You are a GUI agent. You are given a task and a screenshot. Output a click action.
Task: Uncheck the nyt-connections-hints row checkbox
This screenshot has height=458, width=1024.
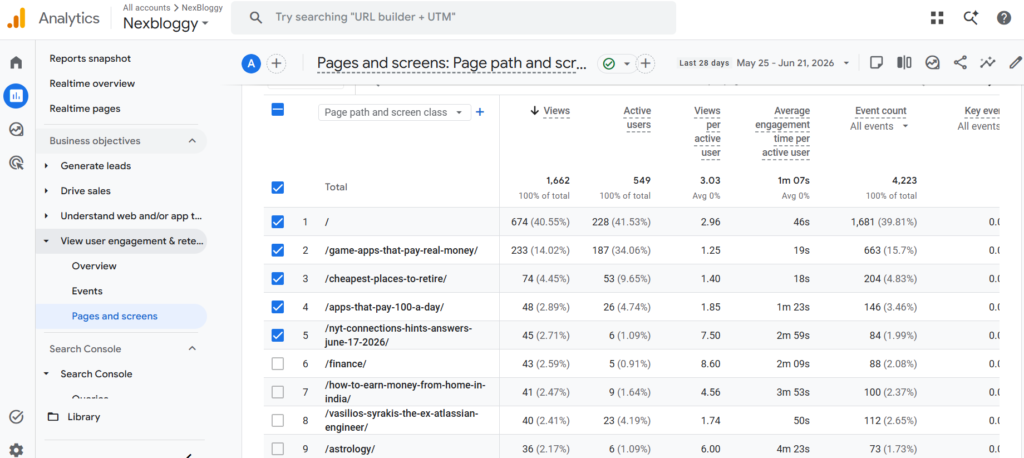point(278,335)
